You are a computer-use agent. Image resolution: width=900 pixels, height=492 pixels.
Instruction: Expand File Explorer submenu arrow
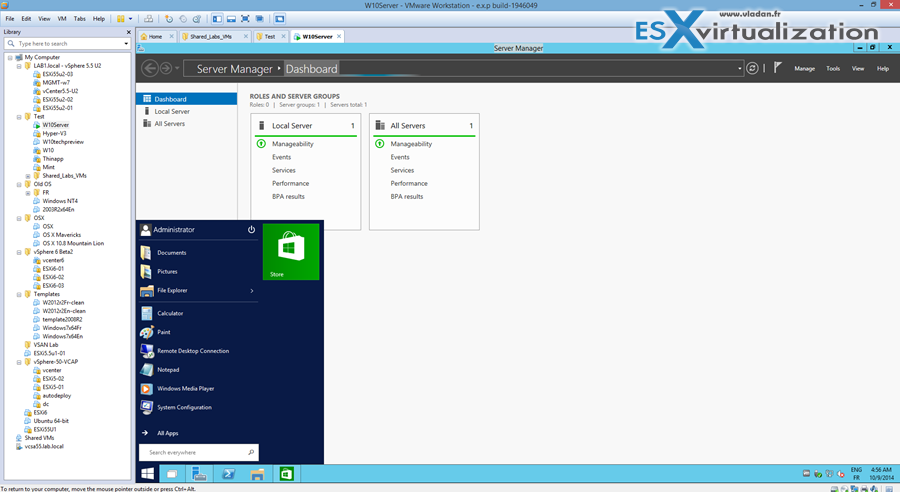click(251, 291)
